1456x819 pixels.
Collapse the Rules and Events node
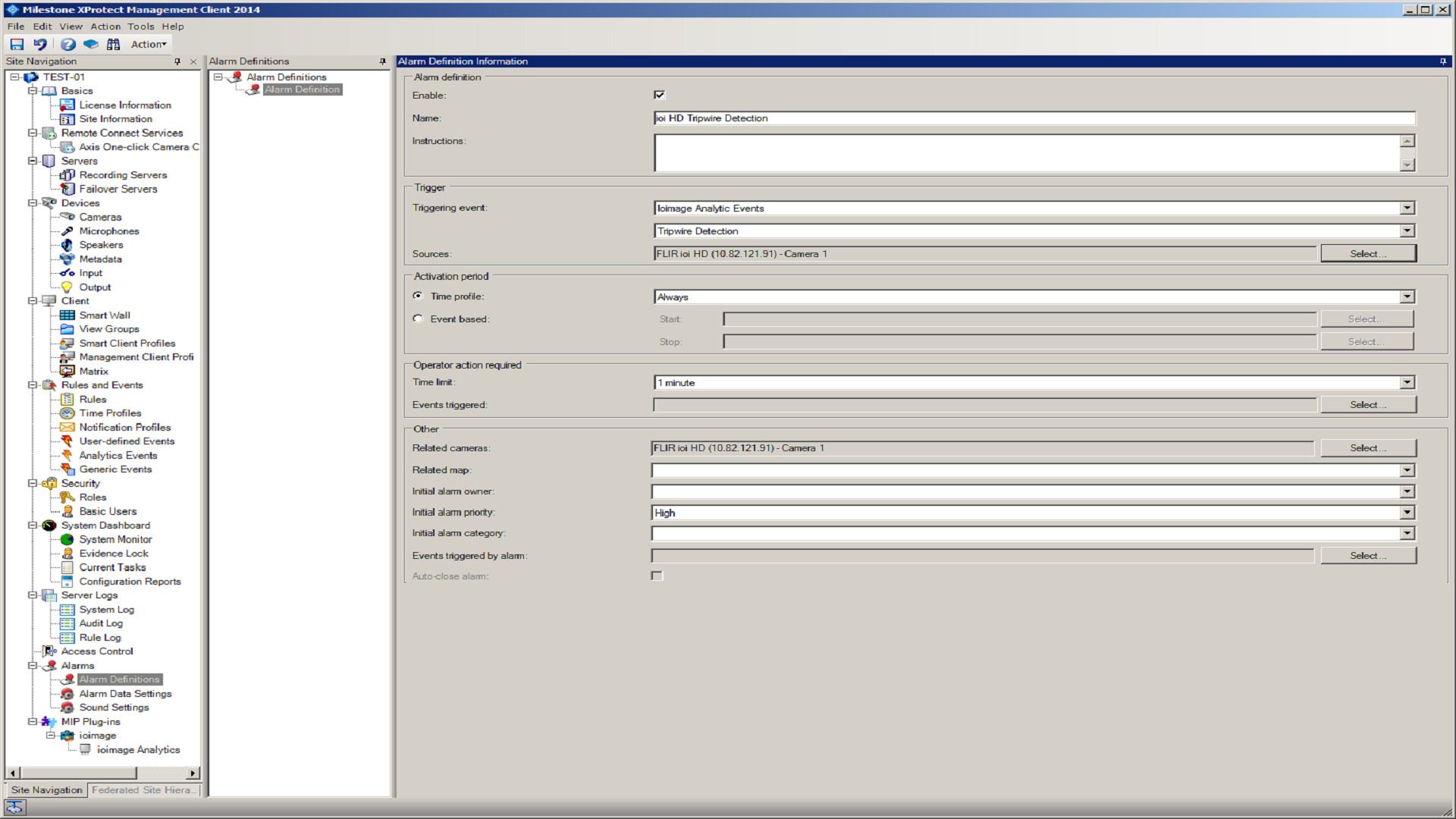pyautogui.click(x=33, y=385)
